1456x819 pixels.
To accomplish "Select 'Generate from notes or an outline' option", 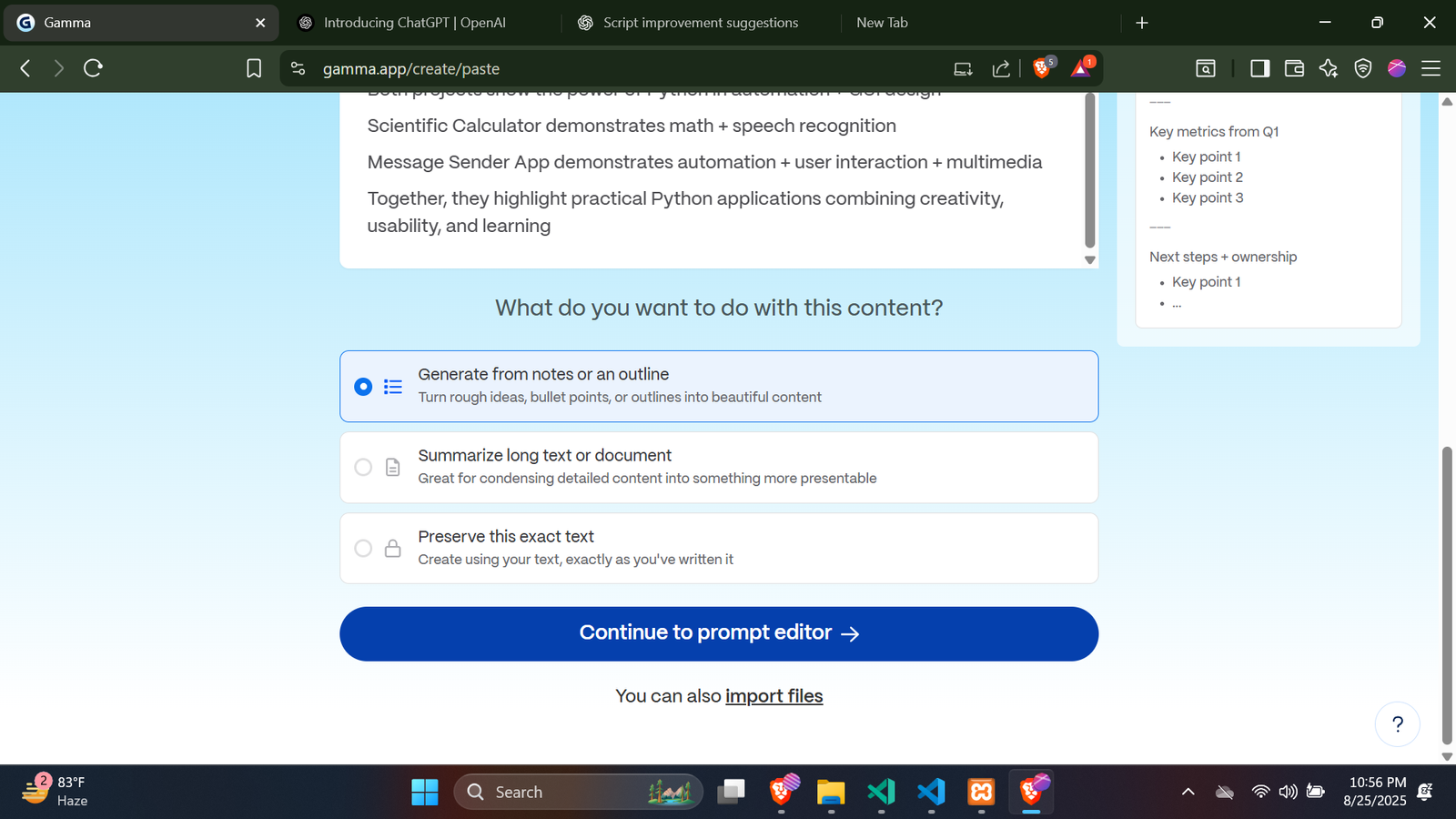I will coord(363,387).
